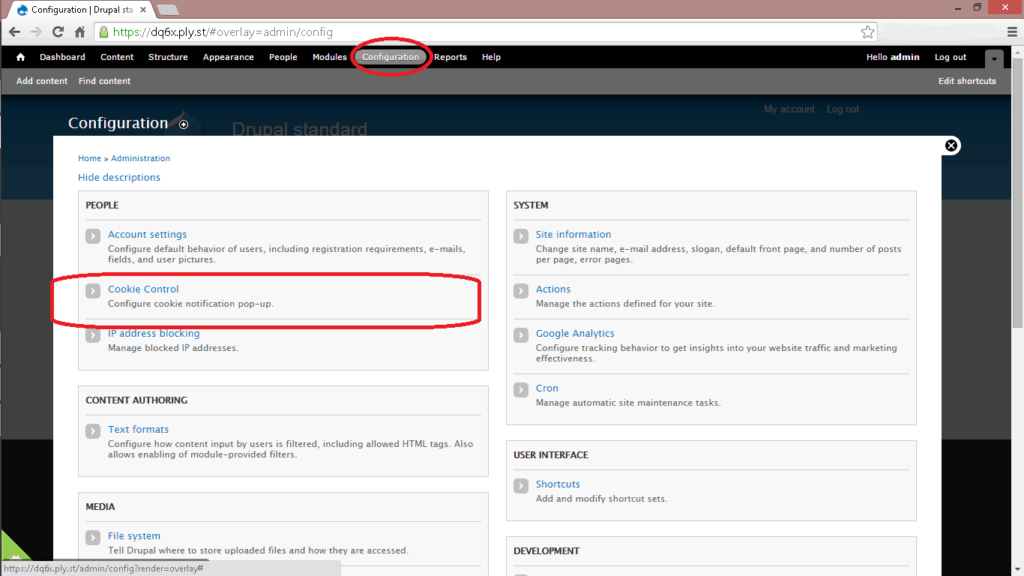The width and height of the screenshot is (1024, 576).
Task: Click the vertical scrollbar thumb
Action: tap(1017, 193)
